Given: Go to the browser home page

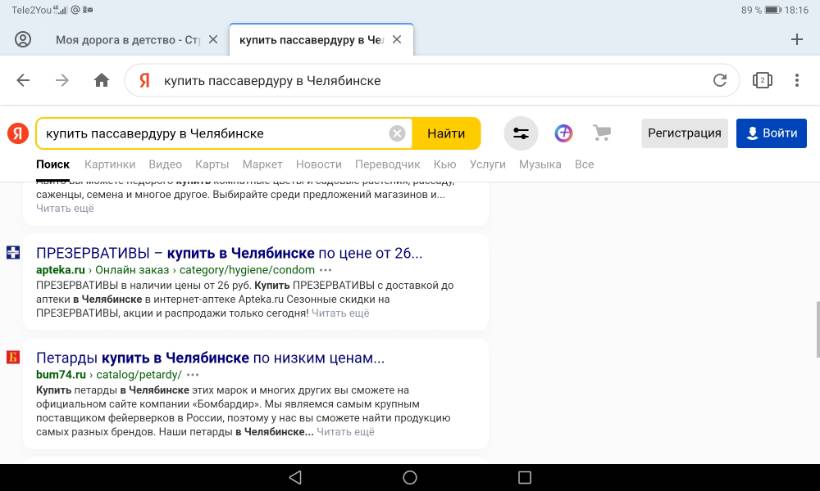Looking at the screenshot, I should [x=101, y=81].
